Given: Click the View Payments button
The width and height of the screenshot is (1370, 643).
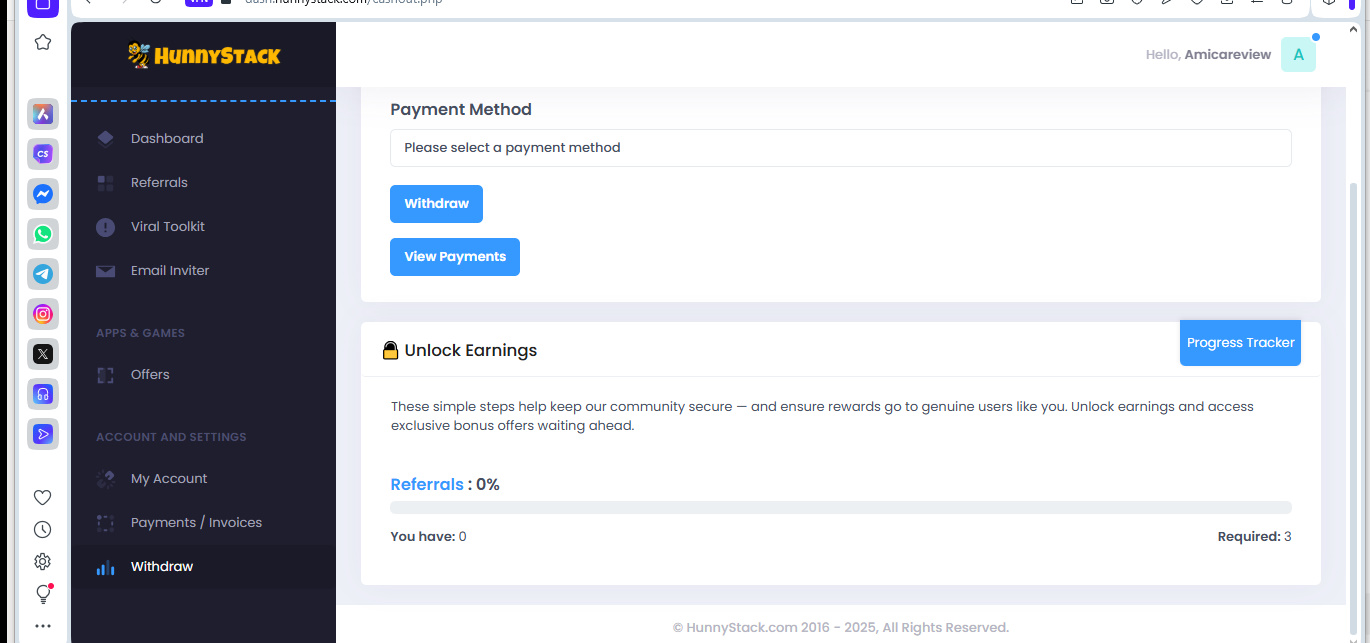Looking at the screenshot, I should point(455,257).
